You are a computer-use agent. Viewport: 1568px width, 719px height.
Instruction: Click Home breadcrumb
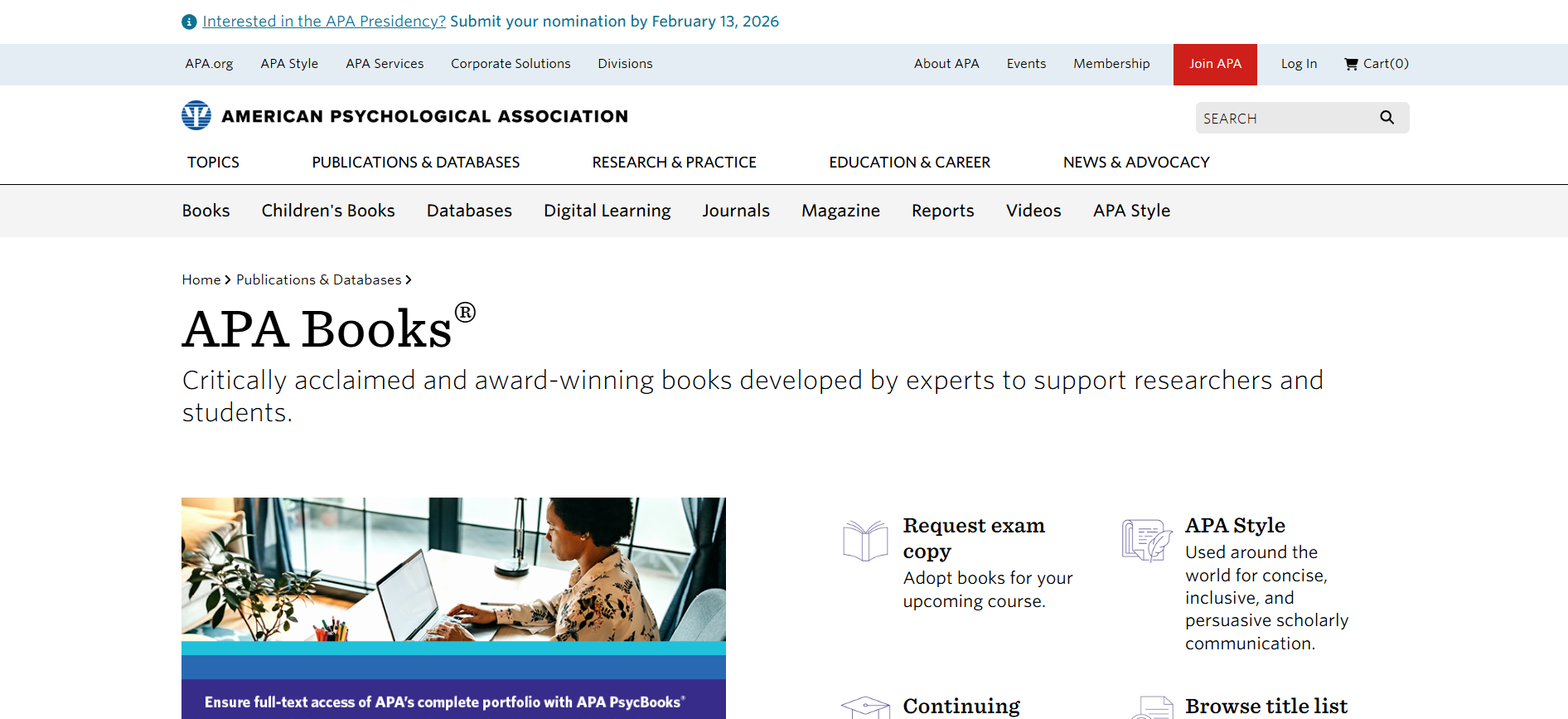(201, 280)
